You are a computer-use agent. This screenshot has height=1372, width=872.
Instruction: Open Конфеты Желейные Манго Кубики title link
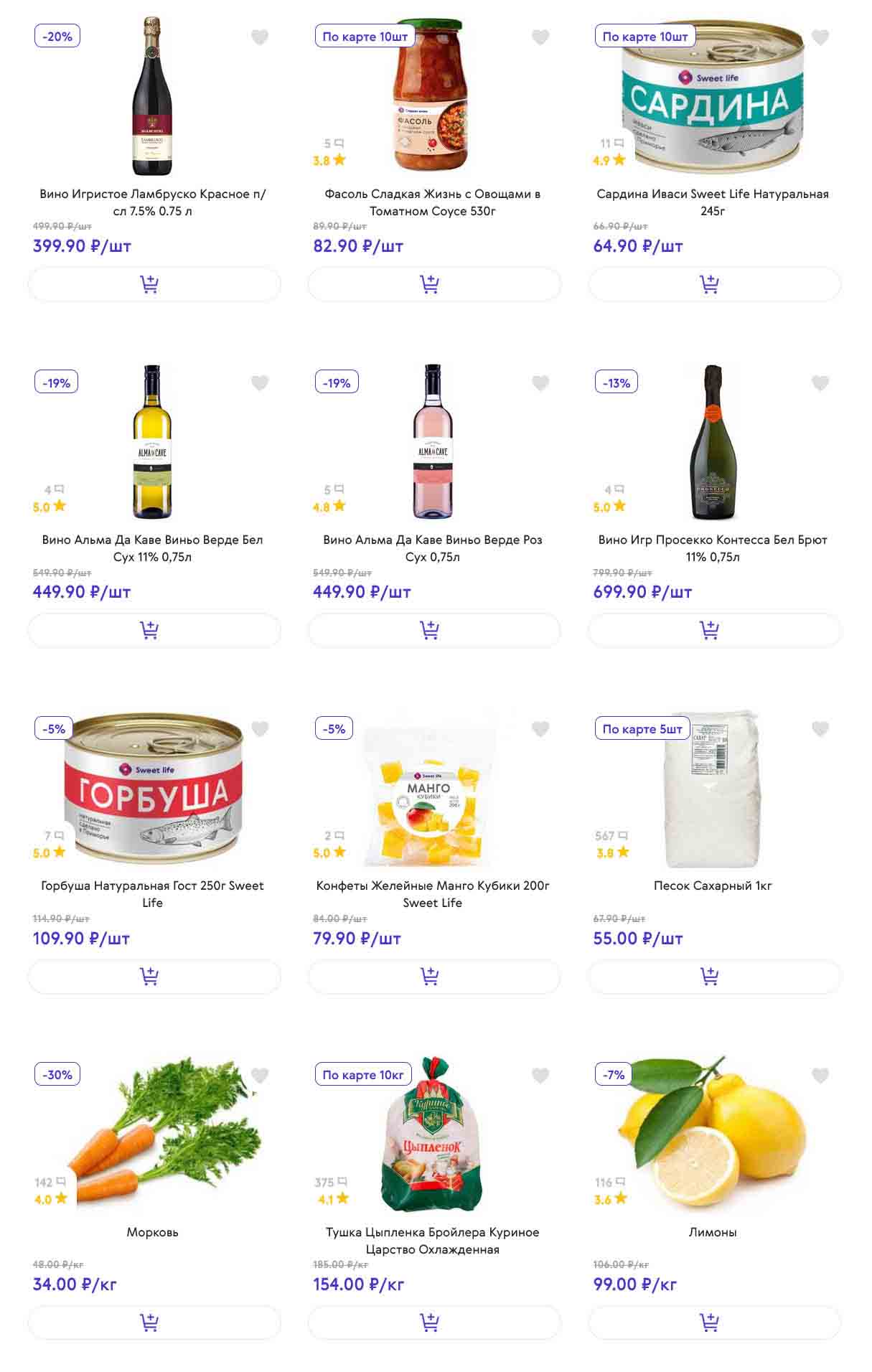[x=433, y=894]
